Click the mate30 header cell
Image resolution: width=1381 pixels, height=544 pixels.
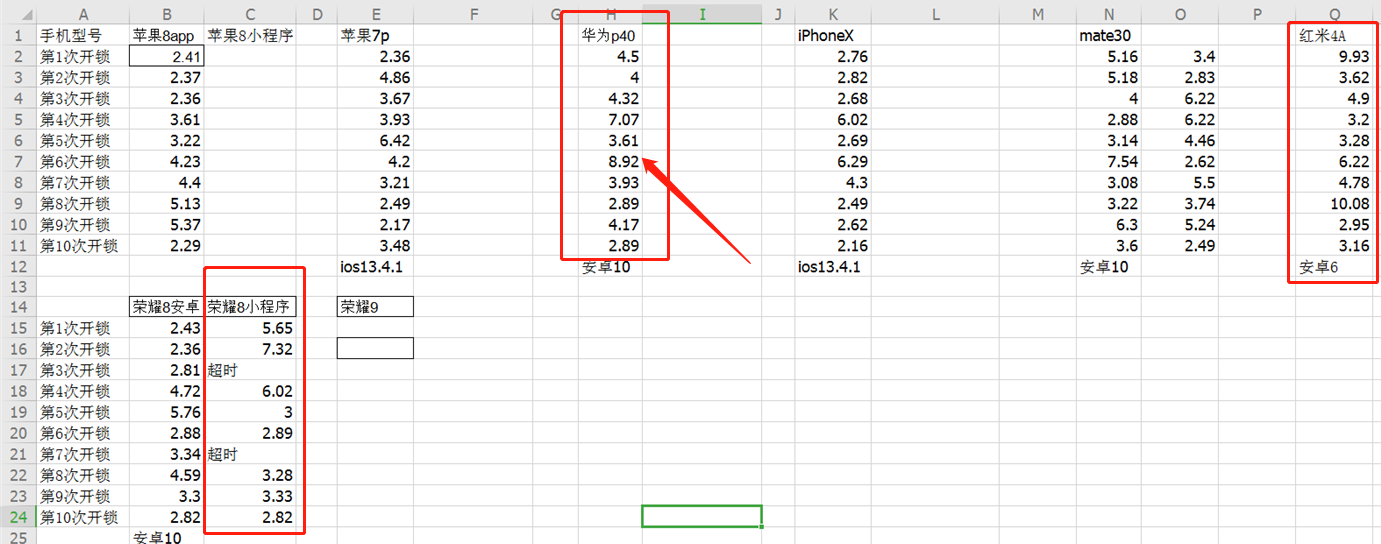pyautogui.click(x=1109, y=35)
